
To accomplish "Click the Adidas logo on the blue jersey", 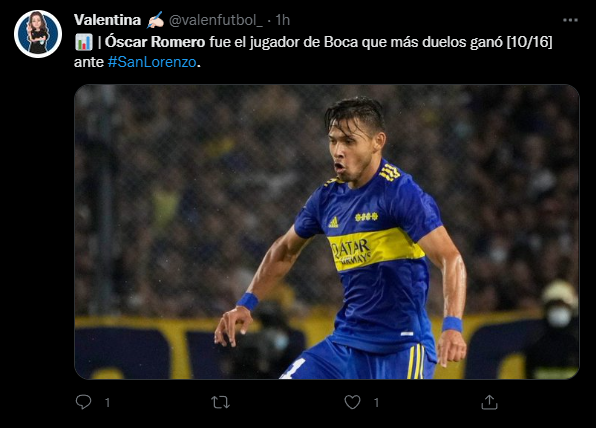I will click(x=333, y=222).
